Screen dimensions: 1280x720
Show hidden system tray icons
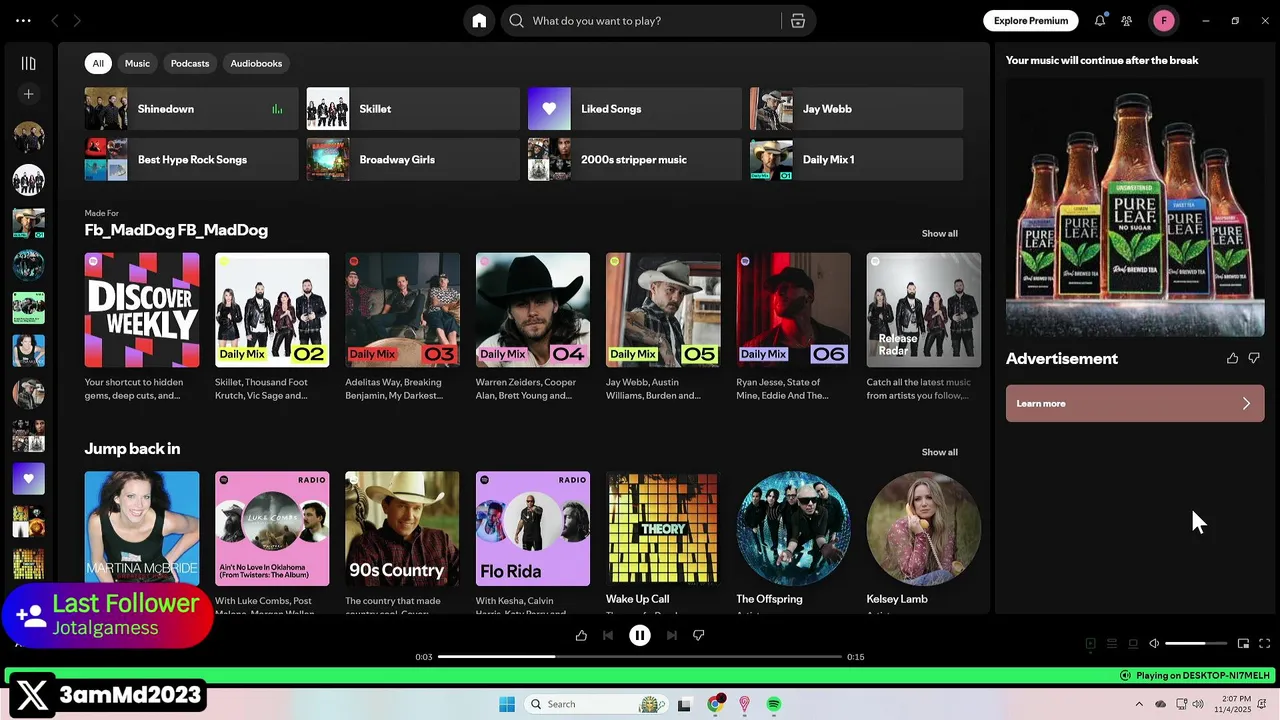click(1139, 704)
